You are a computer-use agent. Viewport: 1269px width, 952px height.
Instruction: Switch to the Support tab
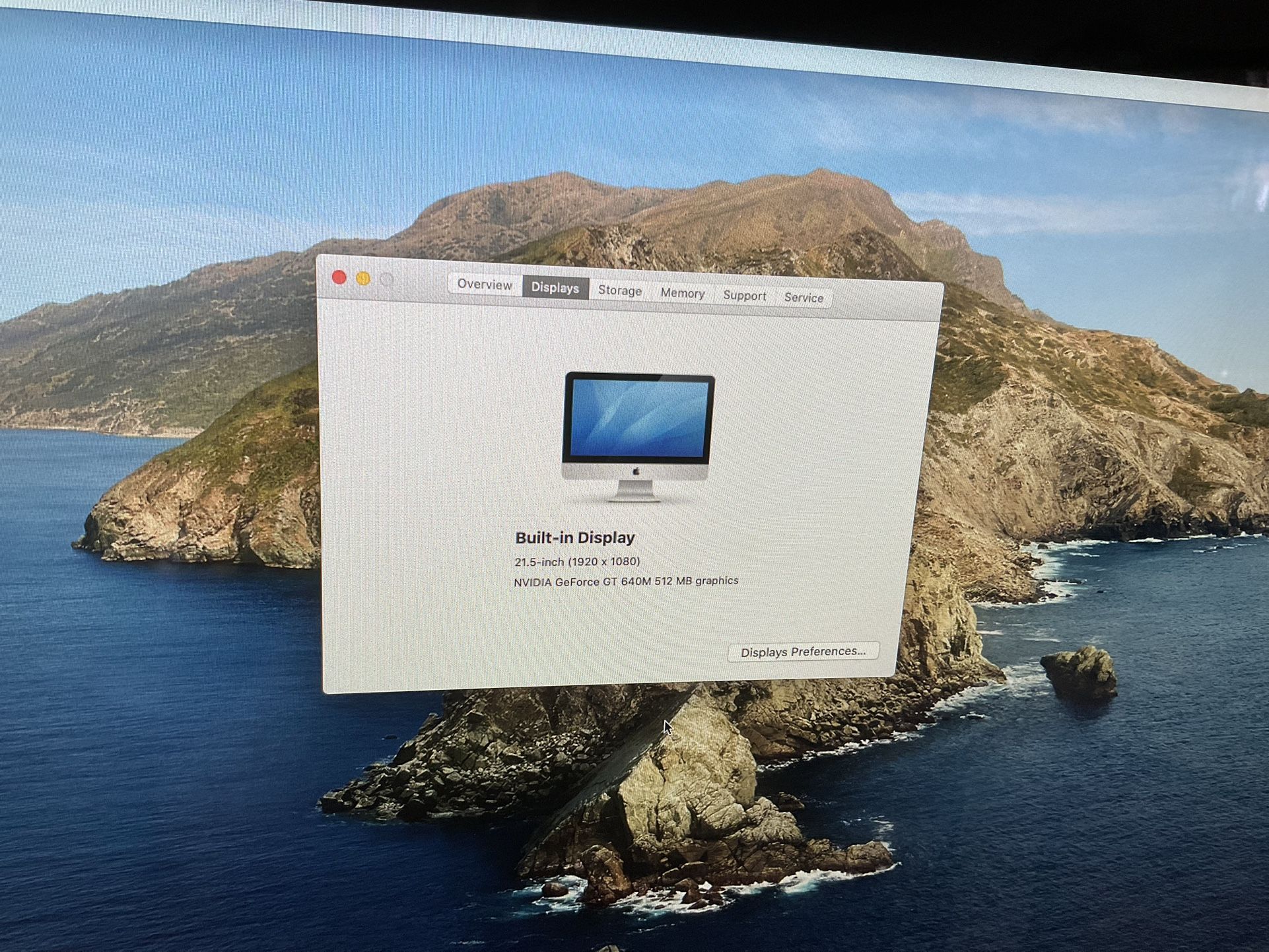coord(744,296)
